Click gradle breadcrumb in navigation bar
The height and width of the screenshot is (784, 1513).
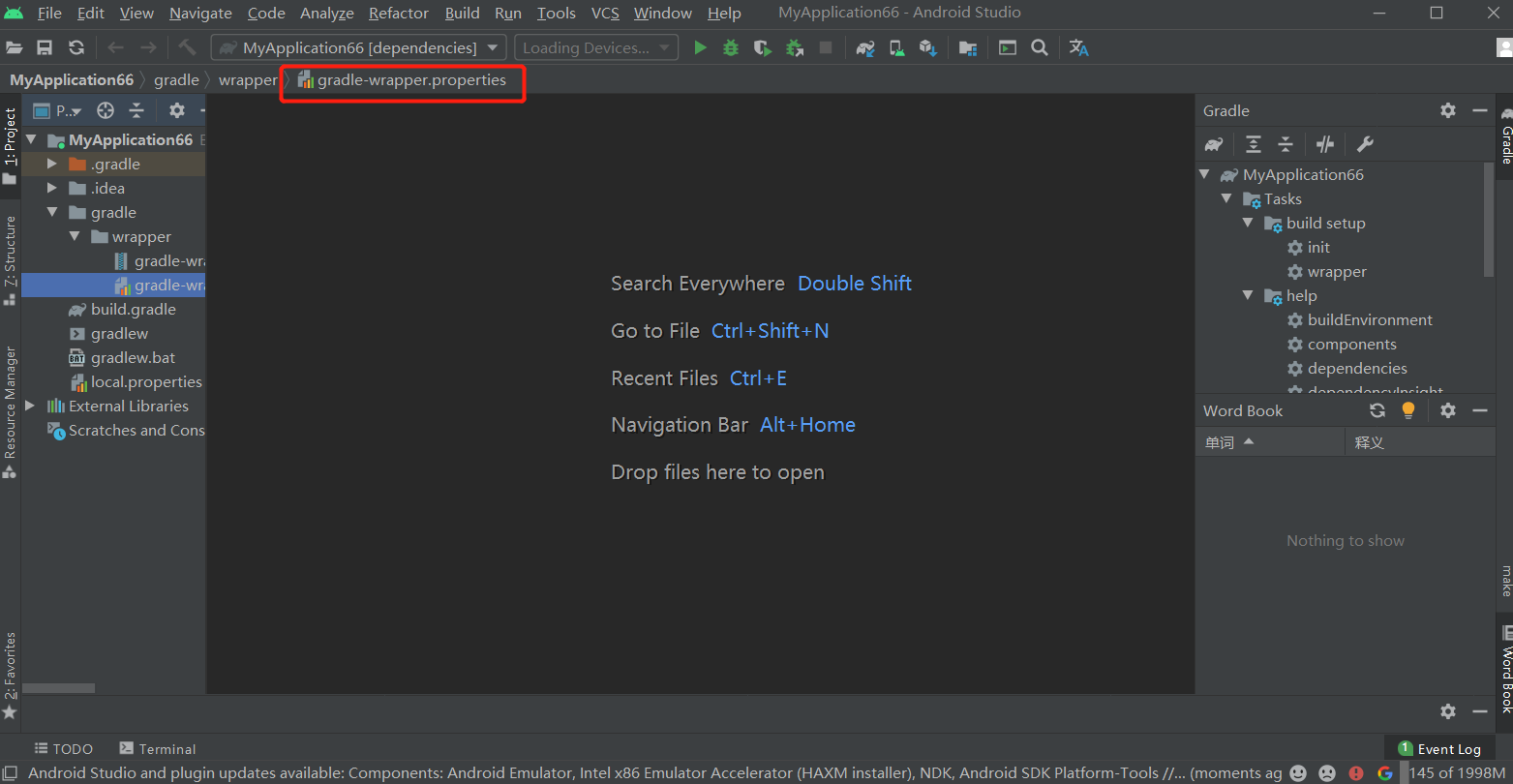click(x=176, y=80)
